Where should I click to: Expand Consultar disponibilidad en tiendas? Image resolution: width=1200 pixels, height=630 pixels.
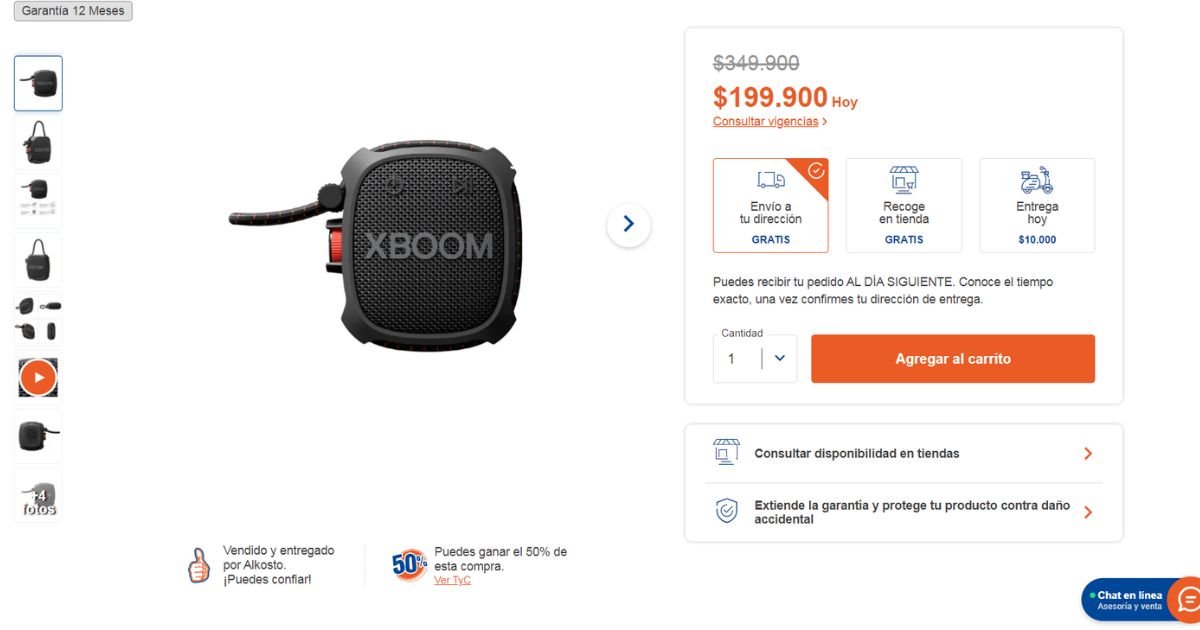[903, 453]
